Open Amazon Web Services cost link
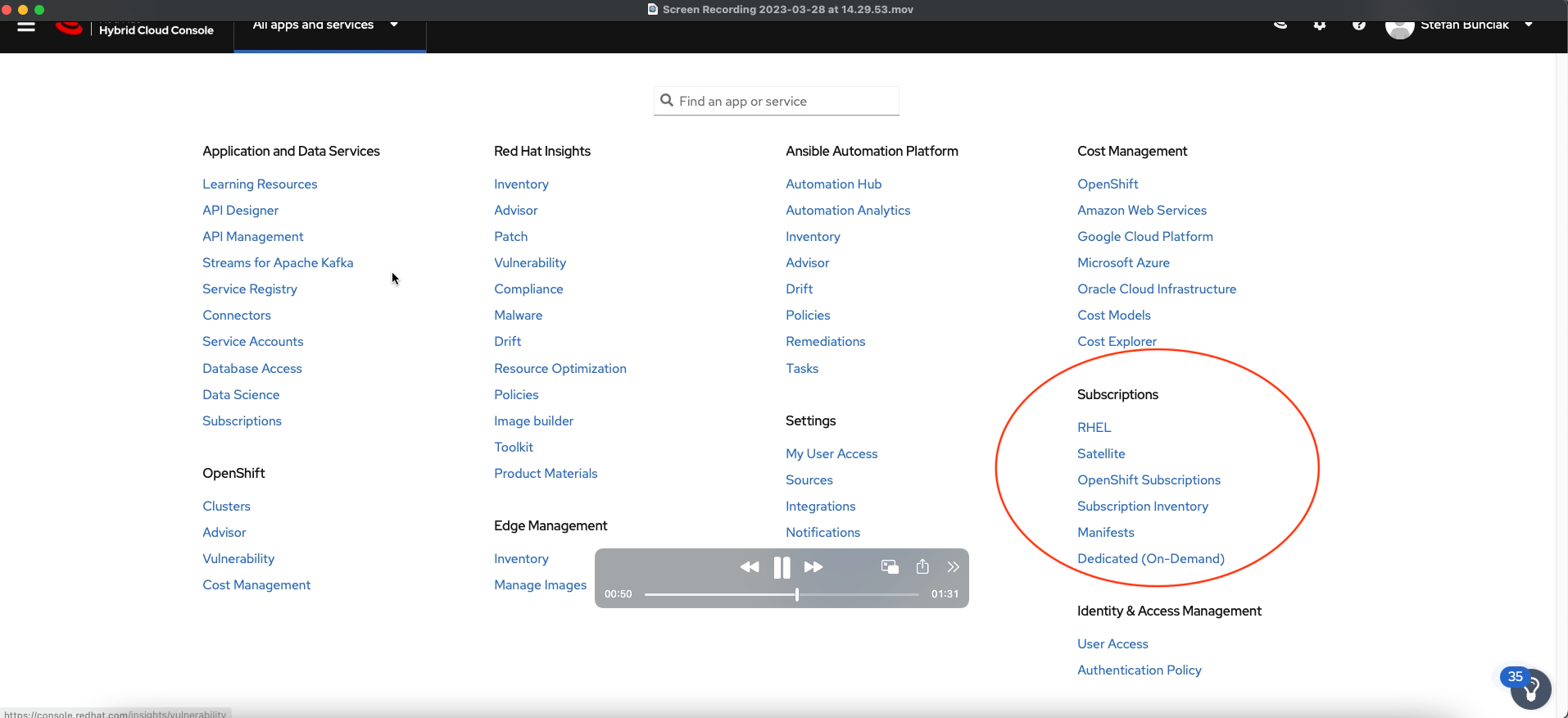1568x718 pixels. (x=1142, y=211)
